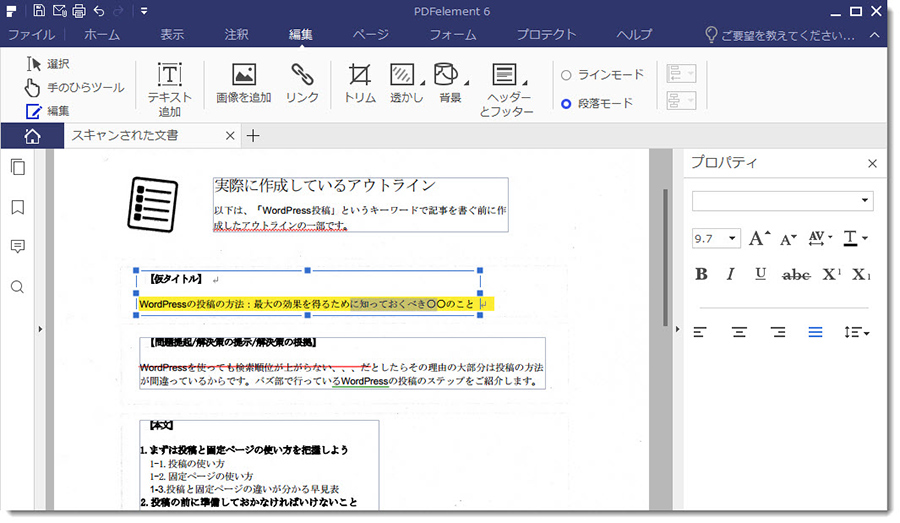This screenshot has width=900, height=523.
Task: Click the リンク link tool
Action: point(302,84)
